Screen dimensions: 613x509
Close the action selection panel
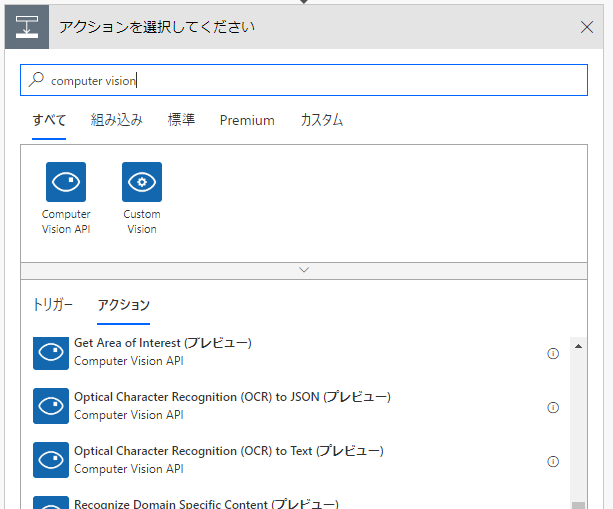(587, 27)
